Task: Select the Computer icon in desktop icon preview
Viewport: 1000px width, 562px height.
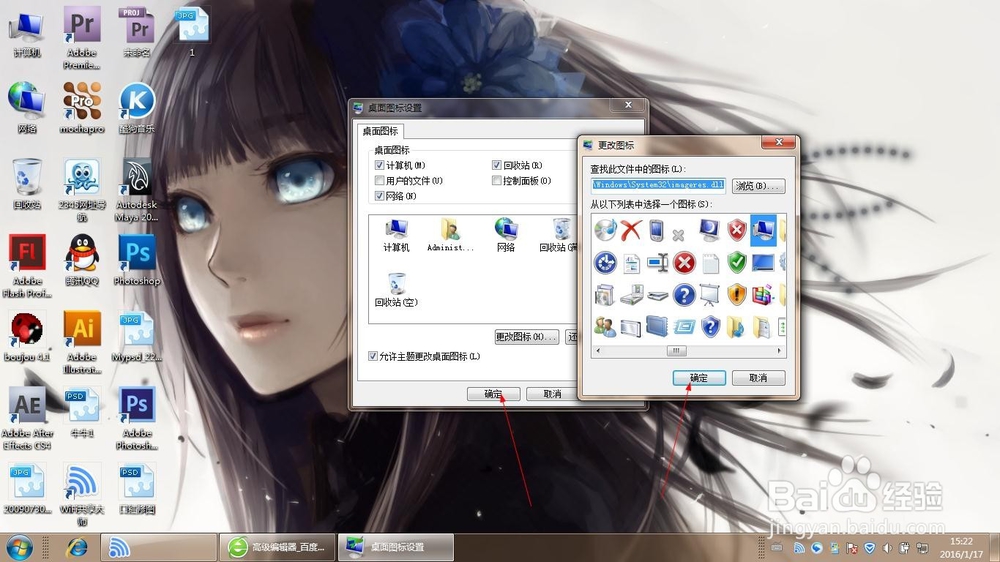Action: pos(396,234)
